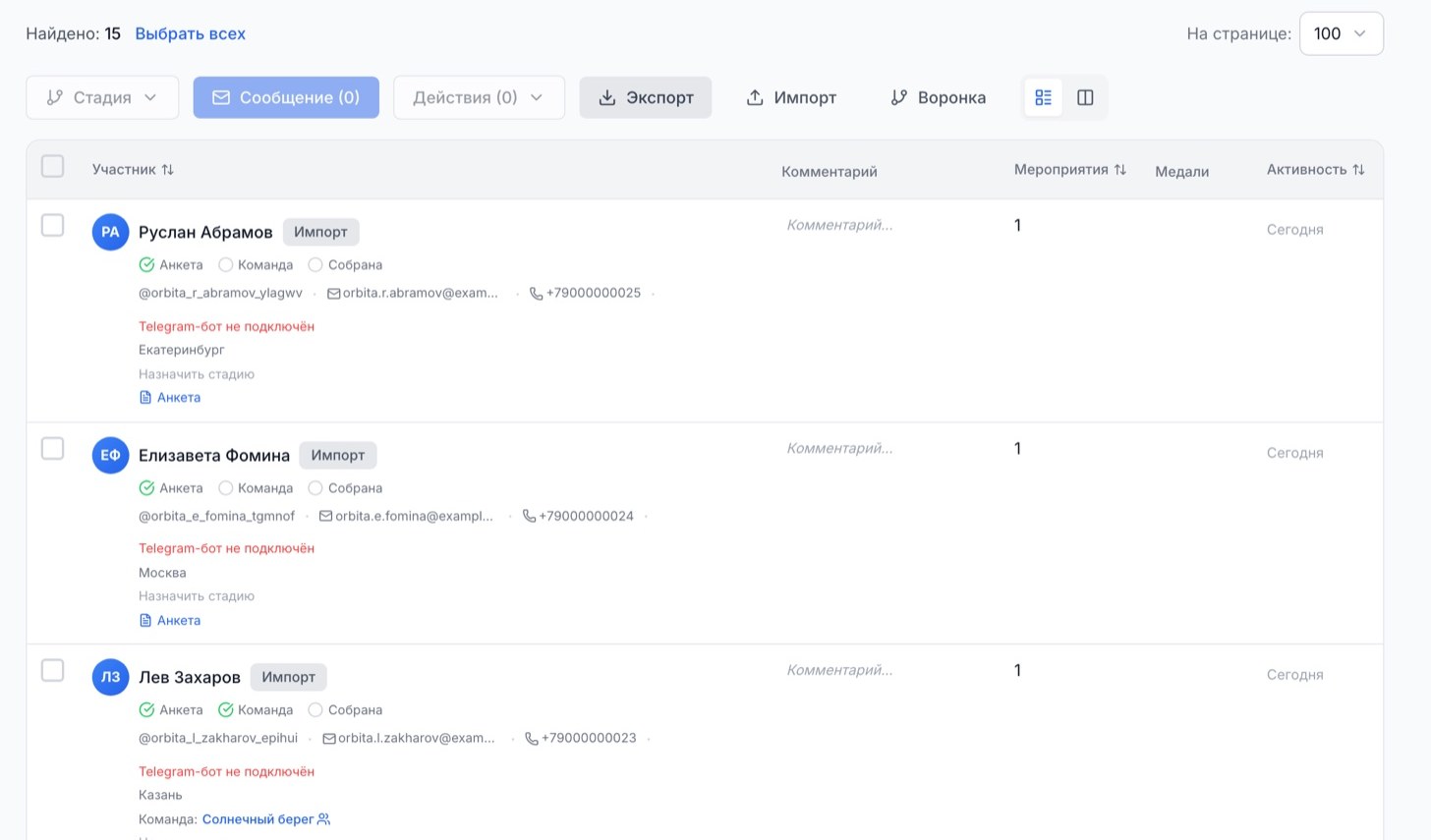This screenshot has height=840, width=1431.
Task: Click the phone icon beside +79000000023
Action: pyautogui.click(x=532, y=739)
